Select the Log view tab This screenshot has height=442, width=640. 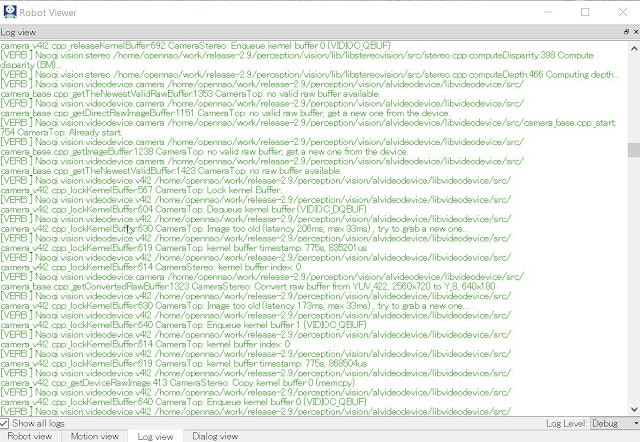point(156,436)
